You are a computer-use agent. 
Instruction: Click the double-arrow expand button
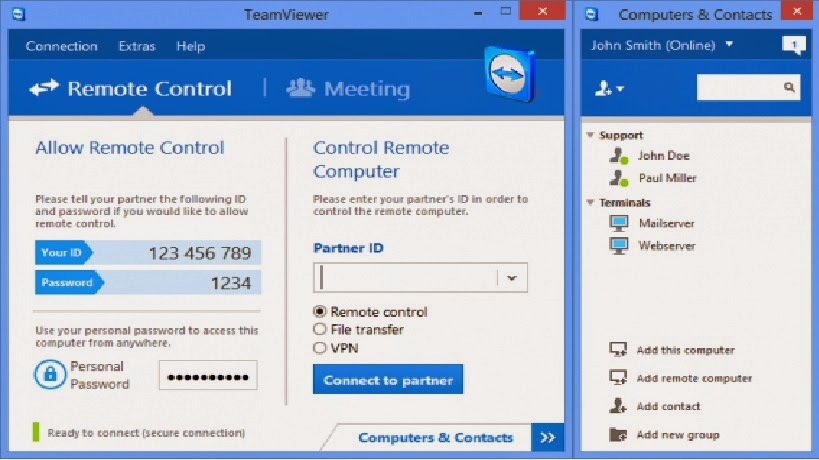(x=547, y=437)
